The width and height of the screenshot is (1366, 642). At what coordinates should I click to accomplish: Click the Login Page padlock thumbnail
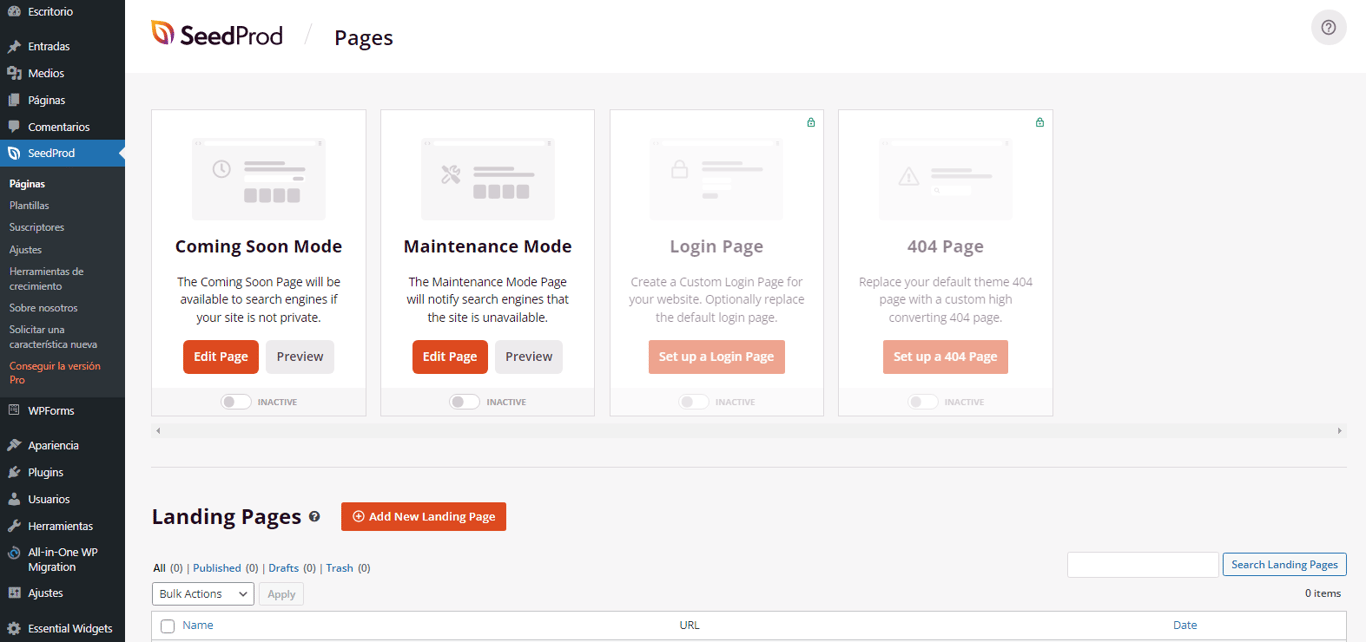coord(716,179)
